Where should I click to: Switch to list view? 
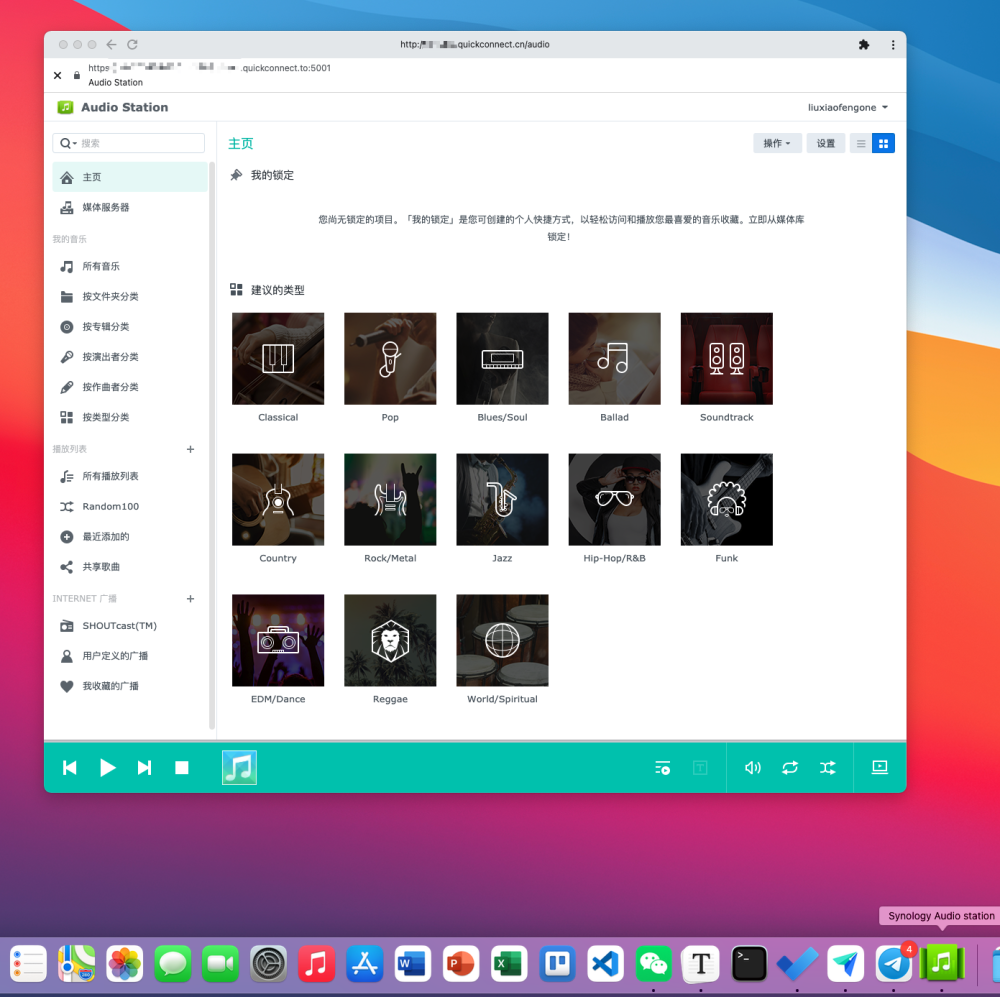(x=861, y=144)
